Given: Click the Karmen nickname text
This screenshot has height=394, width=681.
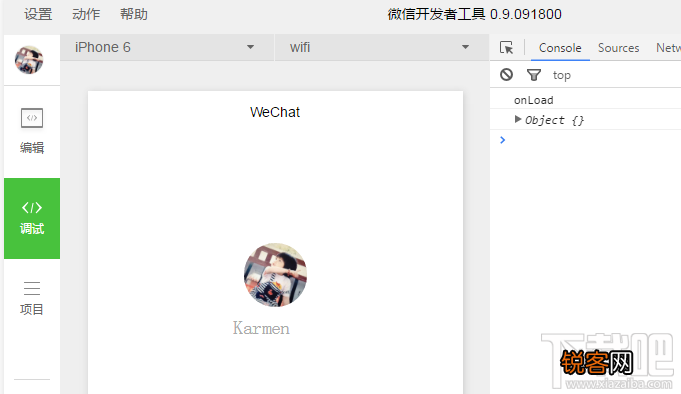Looking at the screenshot, I should coord(261,328).
